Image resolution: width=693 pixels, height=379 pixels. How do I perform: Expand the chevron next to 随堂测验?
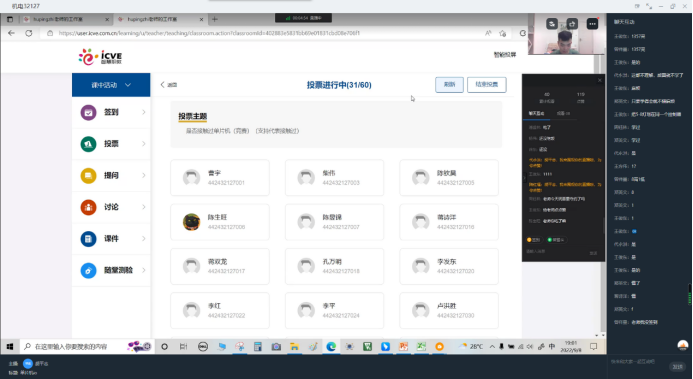(x=144, y=270)
